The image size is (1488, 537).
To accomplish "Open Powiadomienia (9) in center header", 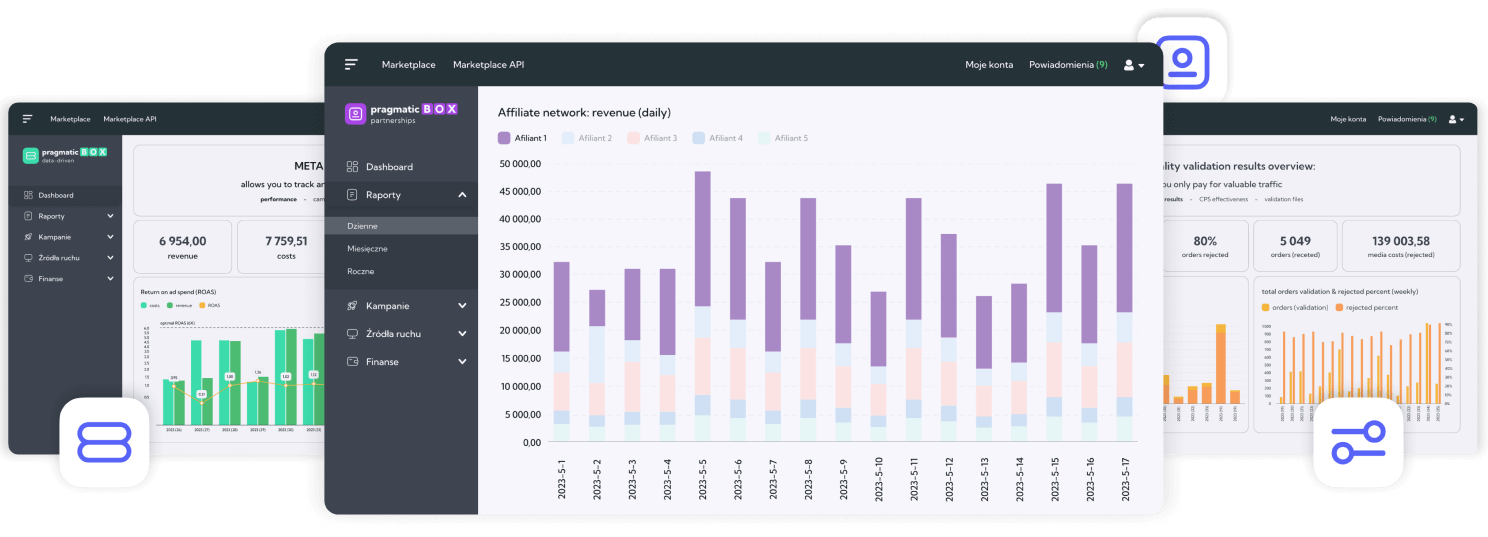I will (1068, 65).
